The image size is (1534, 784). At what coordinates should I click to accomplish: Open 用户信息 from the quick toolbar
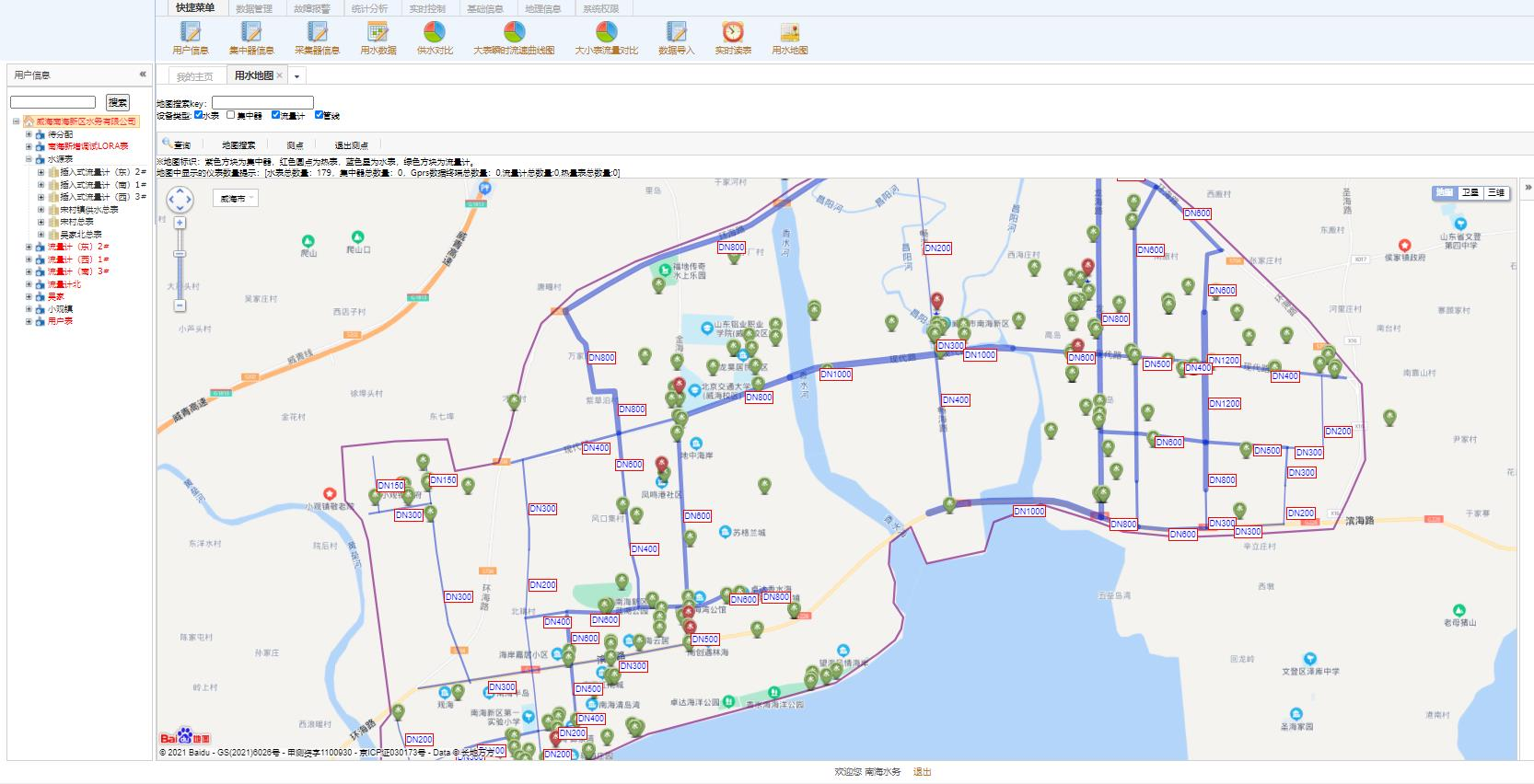pos(191,33)
